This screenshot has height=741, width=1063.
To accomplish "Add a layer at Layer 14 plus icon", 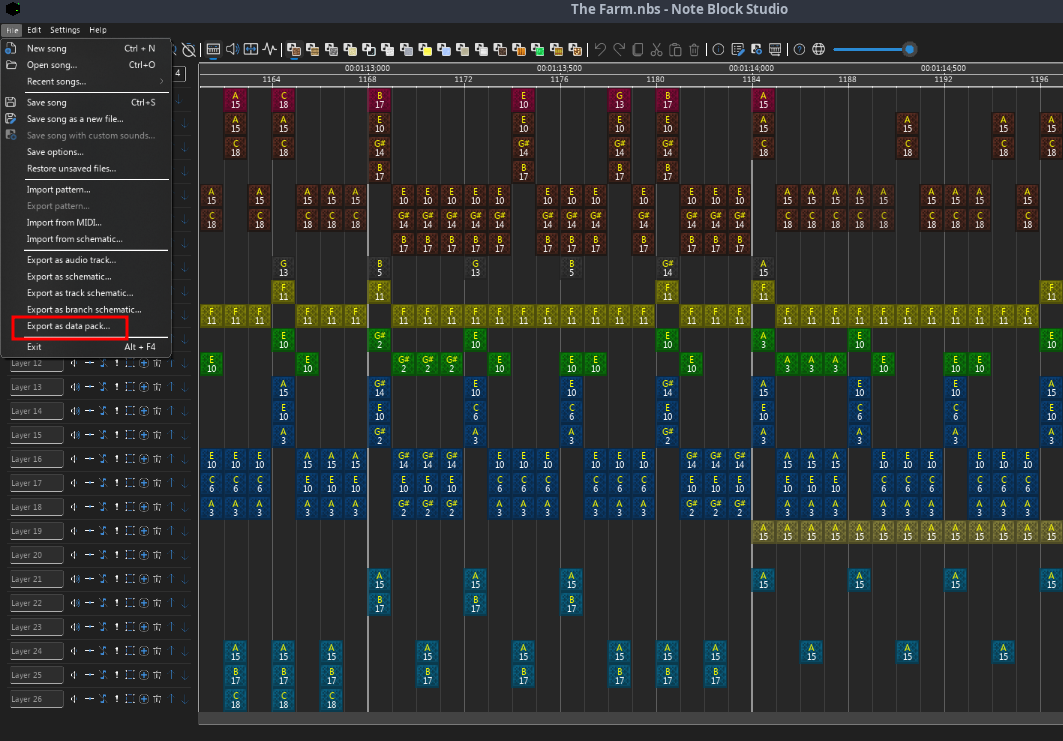I will tap(144, 411).
